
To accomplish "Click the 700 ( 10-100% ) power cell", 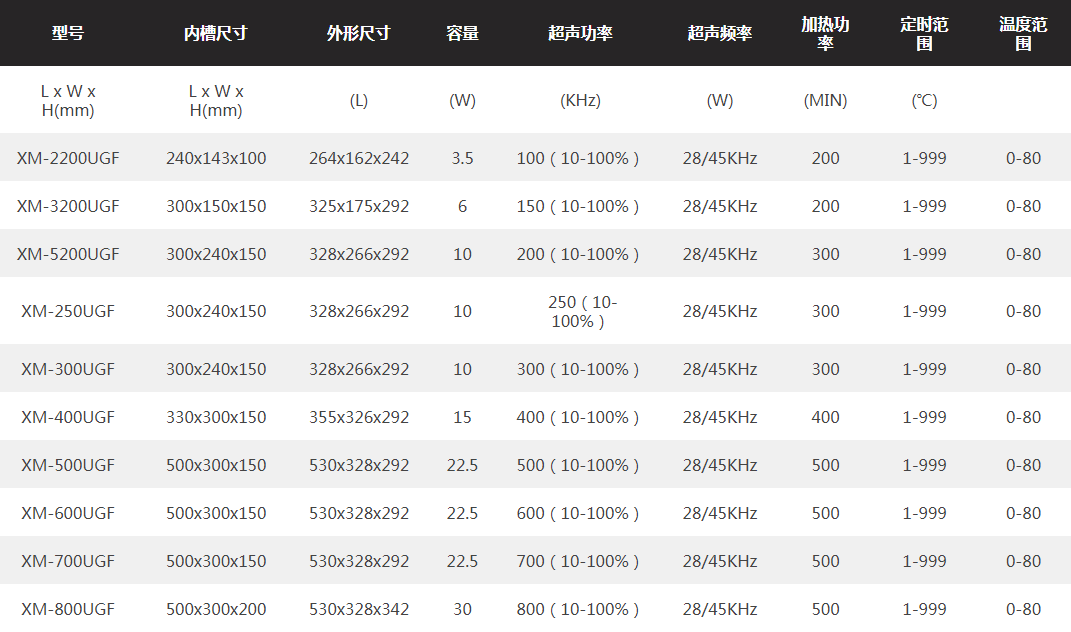I will 578,561.
